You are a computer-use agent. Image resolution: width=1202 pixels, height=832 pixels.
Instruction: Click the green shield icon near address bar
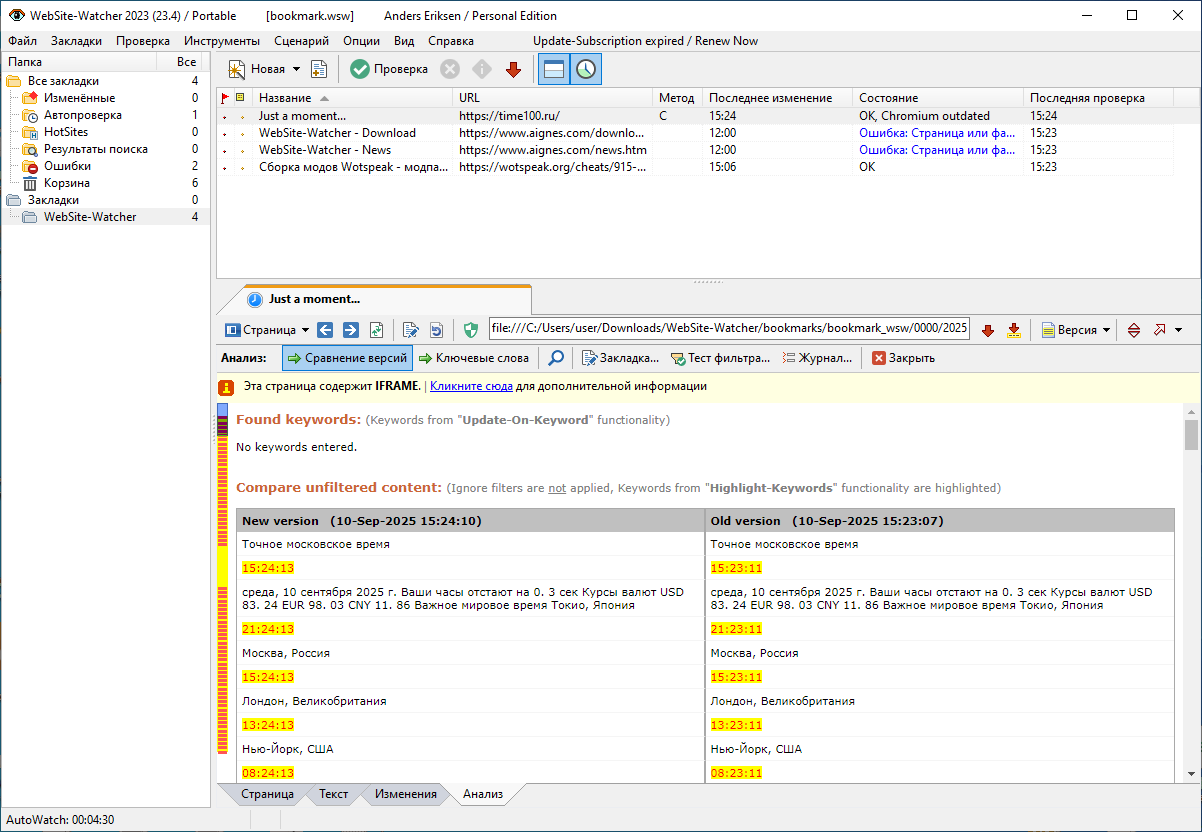(471, 330)
